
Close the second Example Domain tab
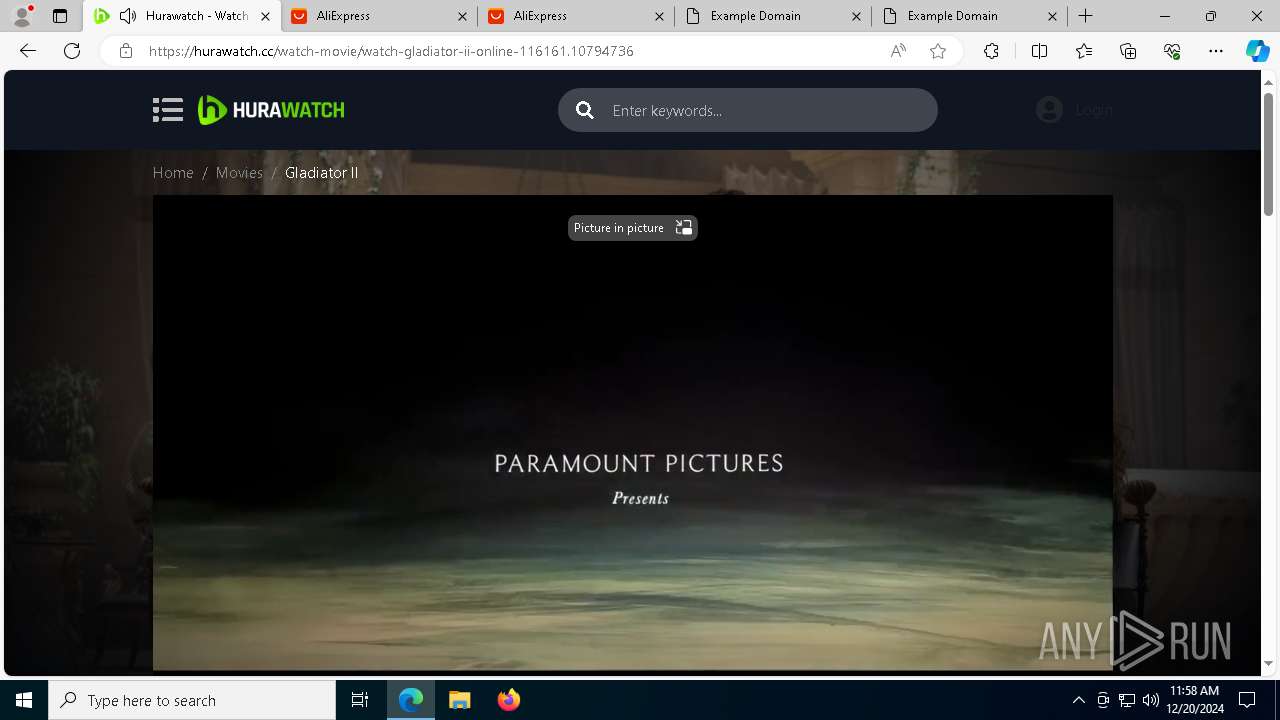tap(1053, 16)
